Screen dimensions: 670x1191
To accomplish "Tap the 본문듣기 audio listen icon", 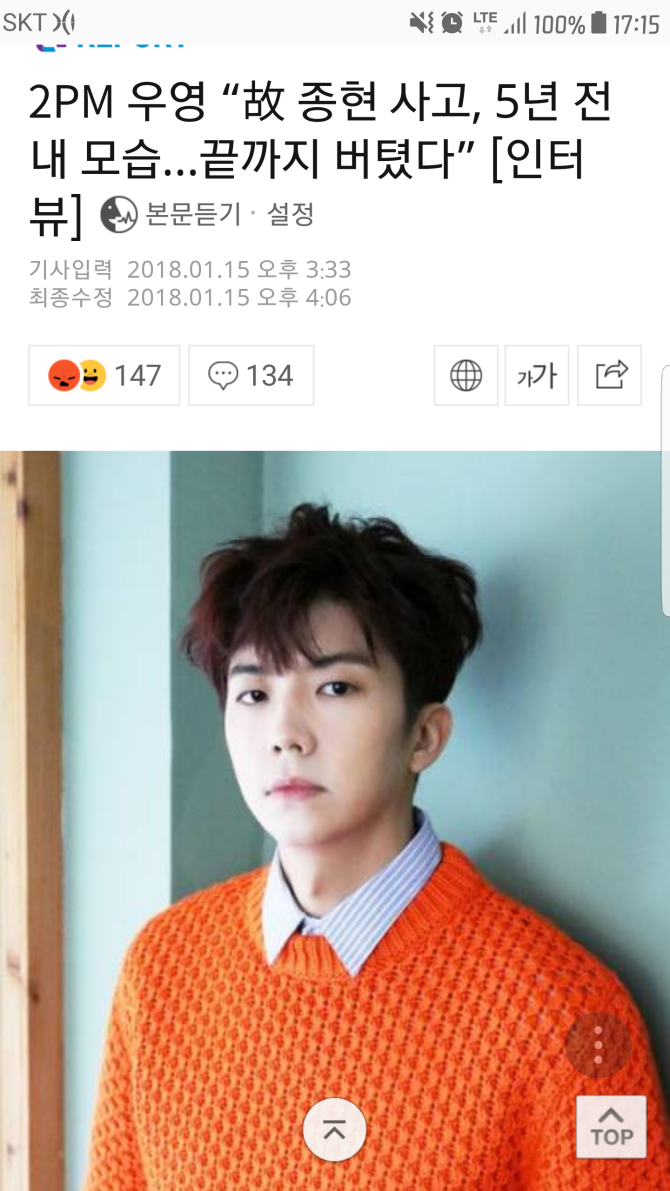I will (119, 214).
